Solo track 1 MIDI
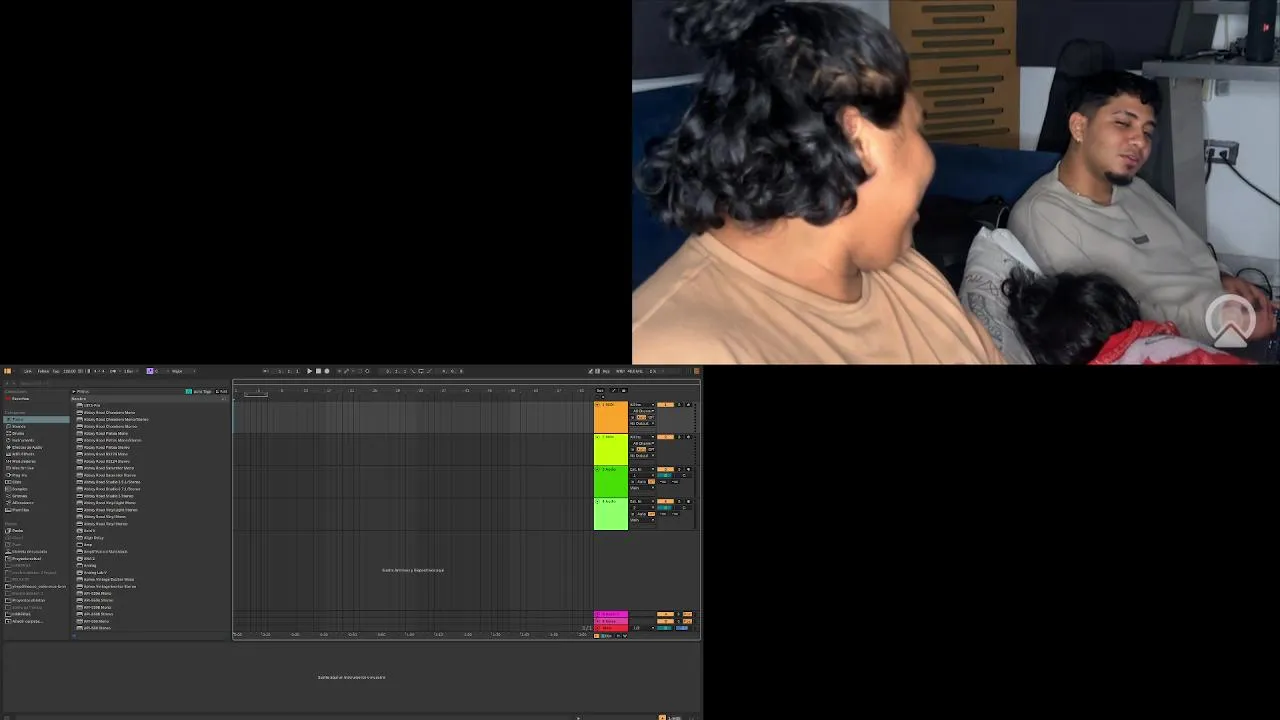 tap(679, 405)
